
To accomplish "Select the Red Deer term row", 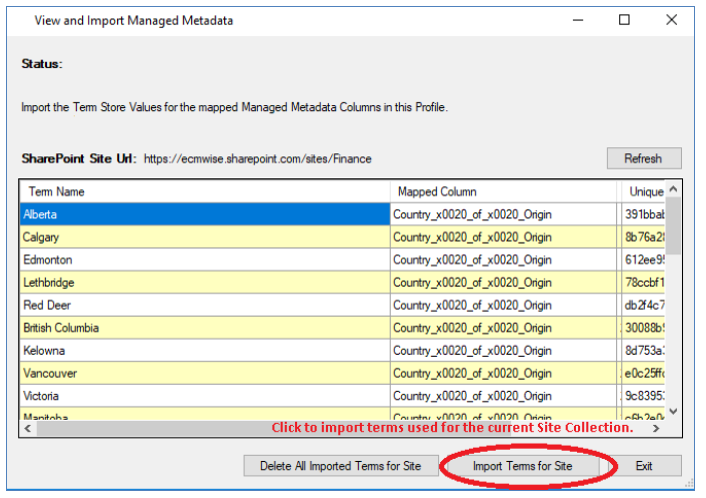I will (x=204, y=305).
